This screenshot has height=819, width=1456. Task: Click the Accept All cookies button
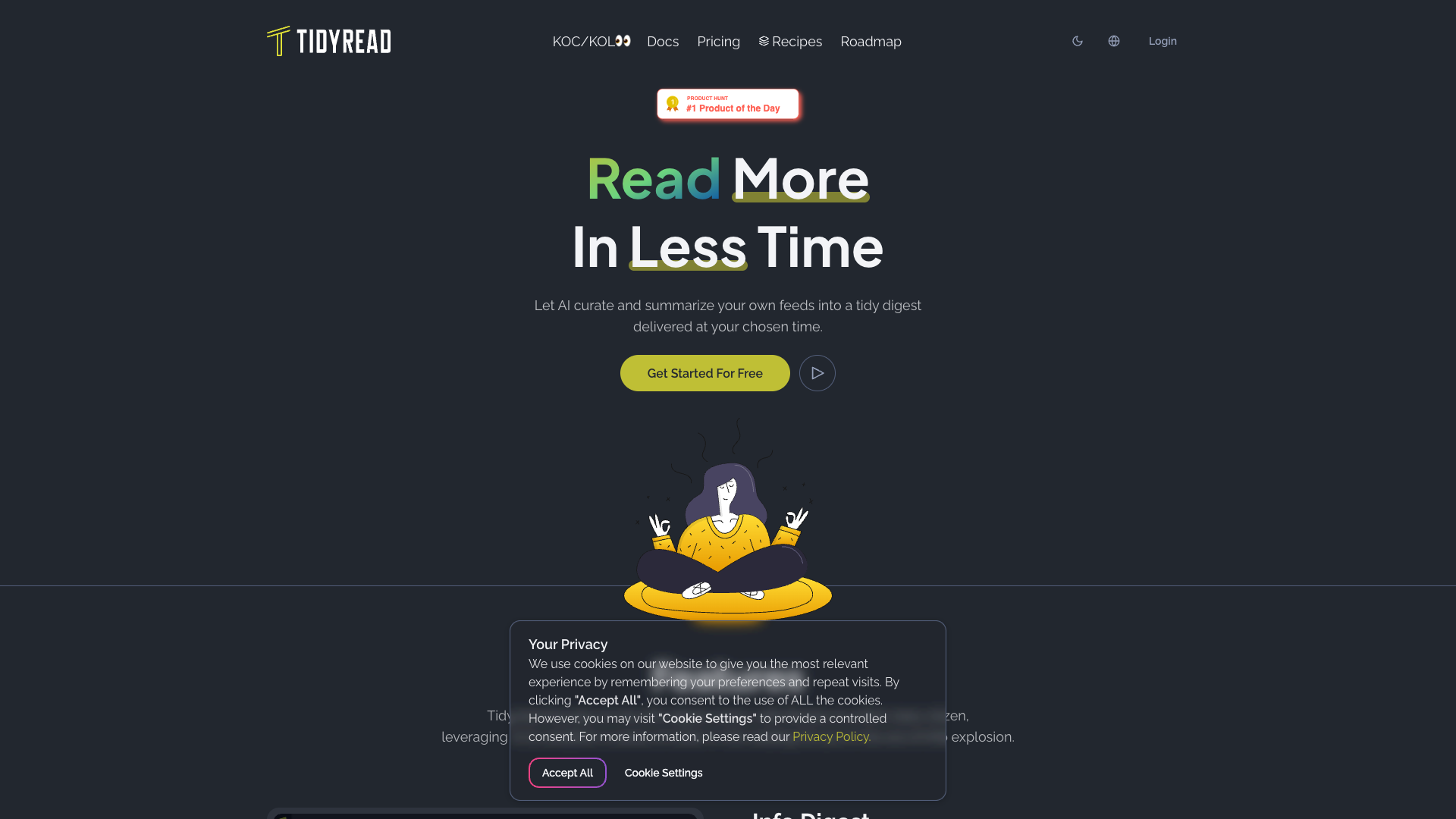click(x=567, y=772)
